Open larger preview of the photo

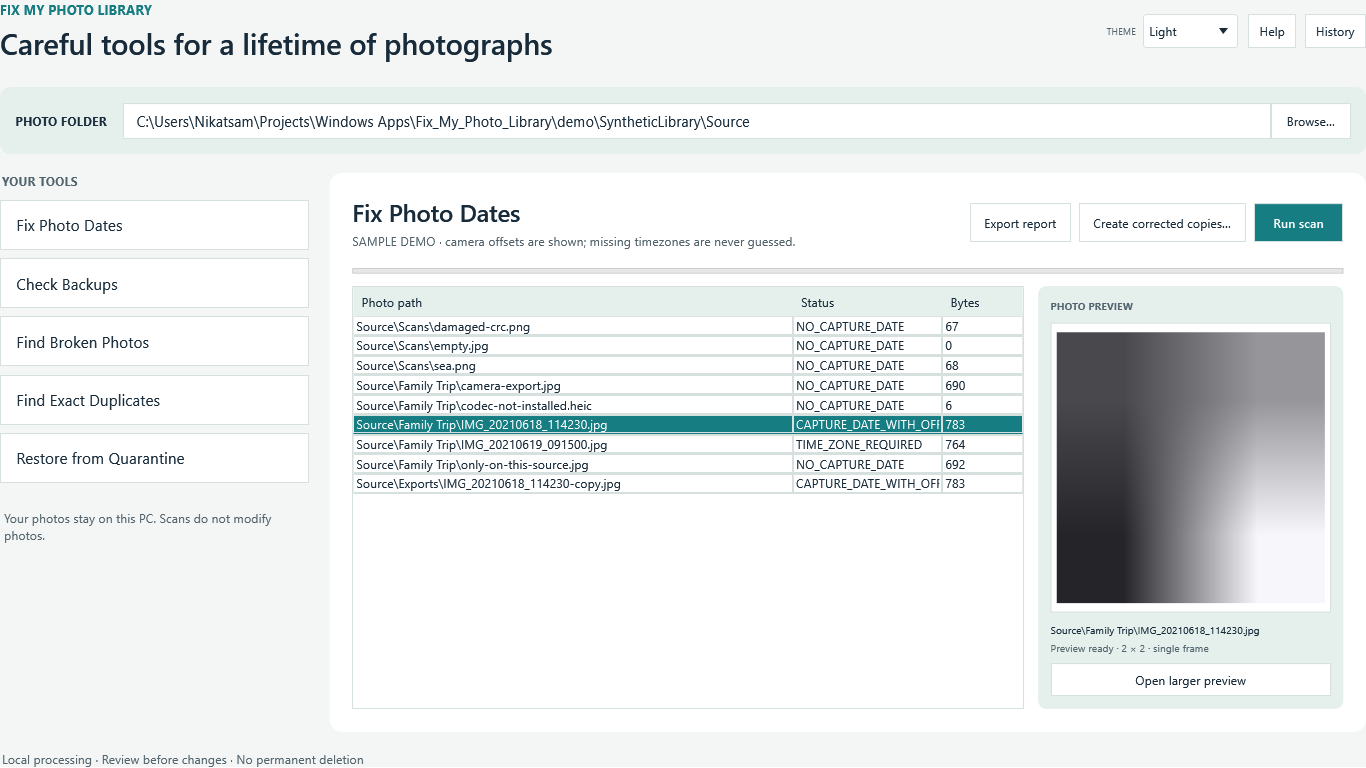coord(1190,680)
